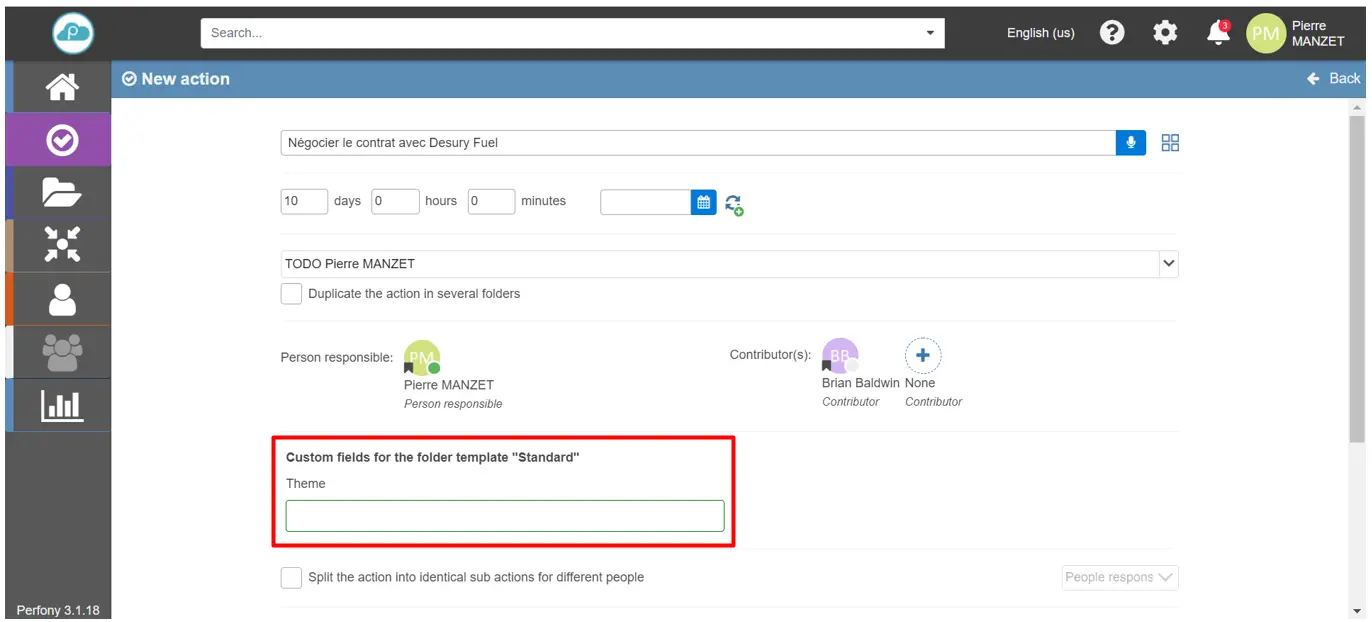Click the Back link
1372x622 pixels.
1334,79
